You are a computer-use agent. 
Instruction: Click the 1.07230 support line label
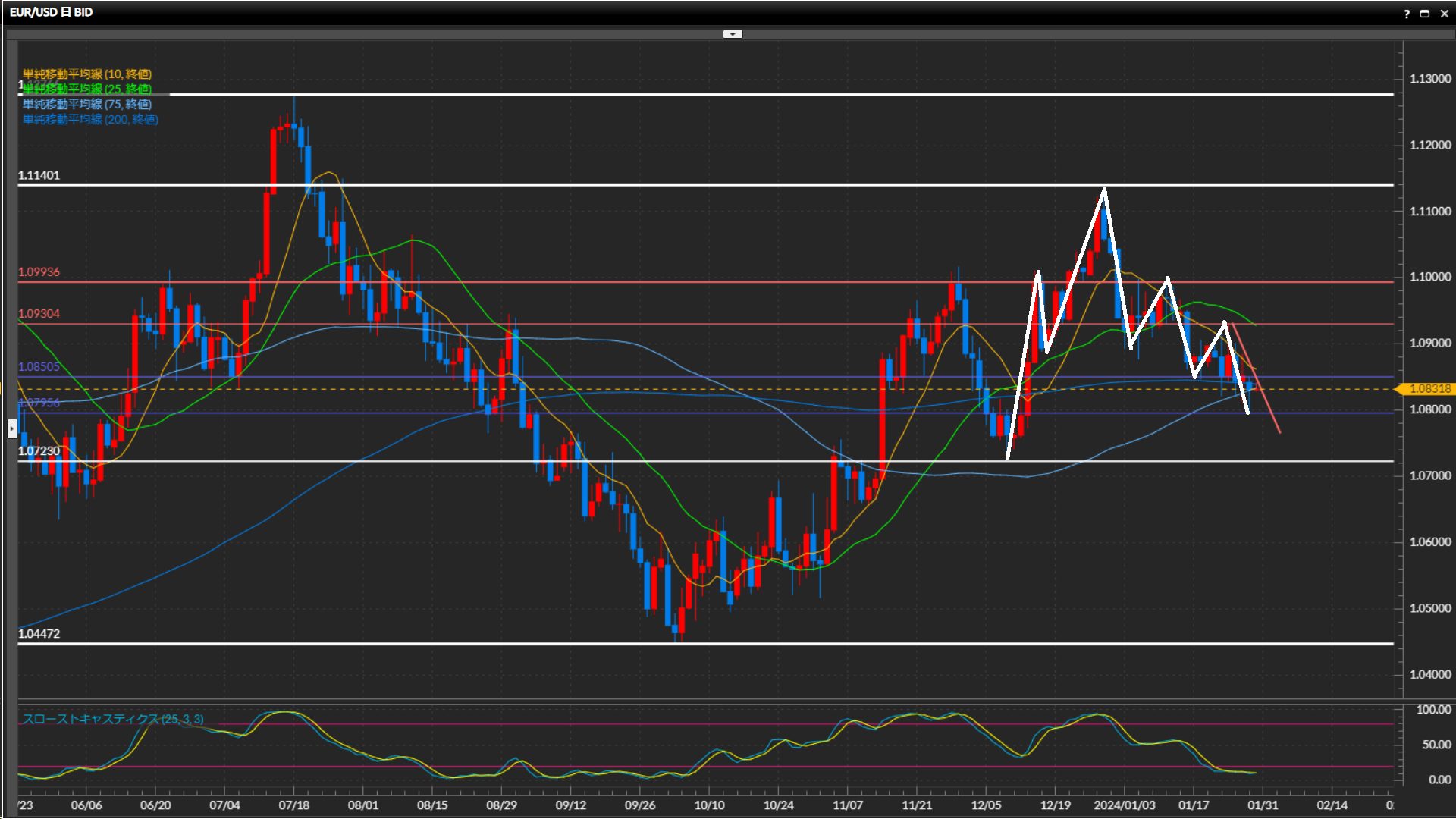tap(39, 451)
